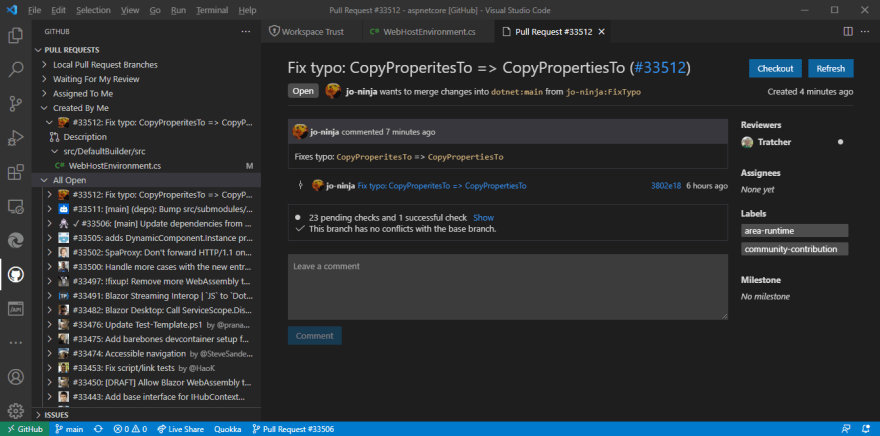Click jo-ninja avatar beside Open badge
This screenshot has width=880, height=436.
coord(333,91)
